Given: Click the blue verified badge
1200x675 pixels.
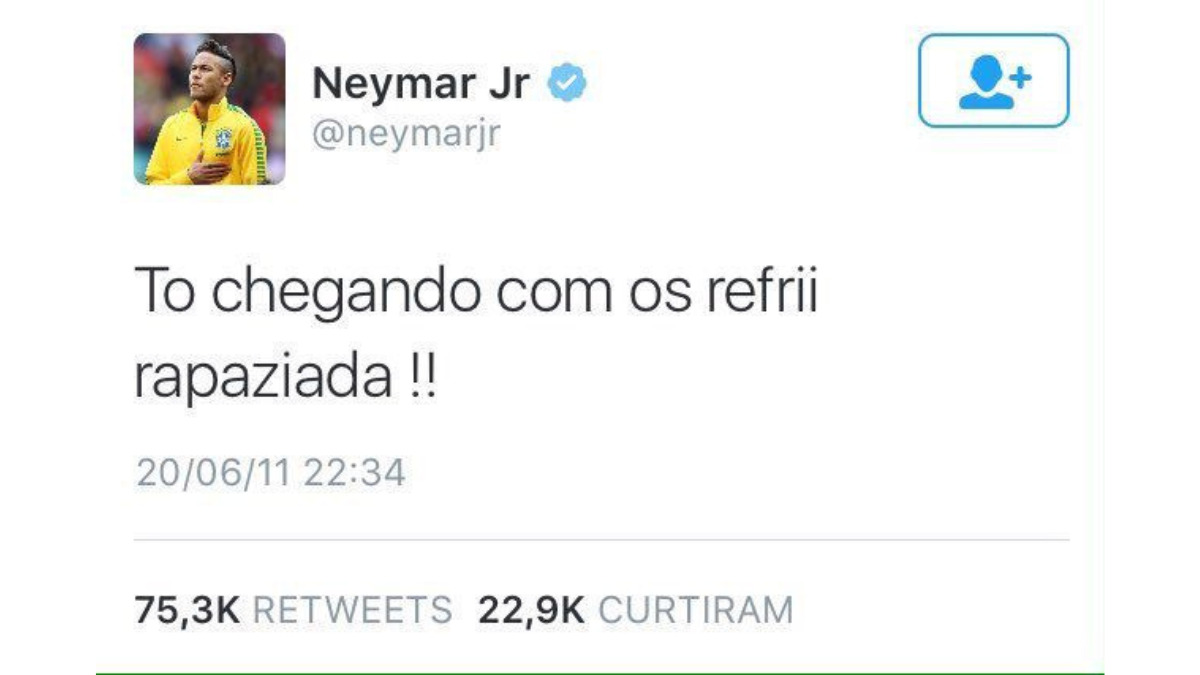Looking at the screenshot, I should pyautogui.click(x=566, y=84).
